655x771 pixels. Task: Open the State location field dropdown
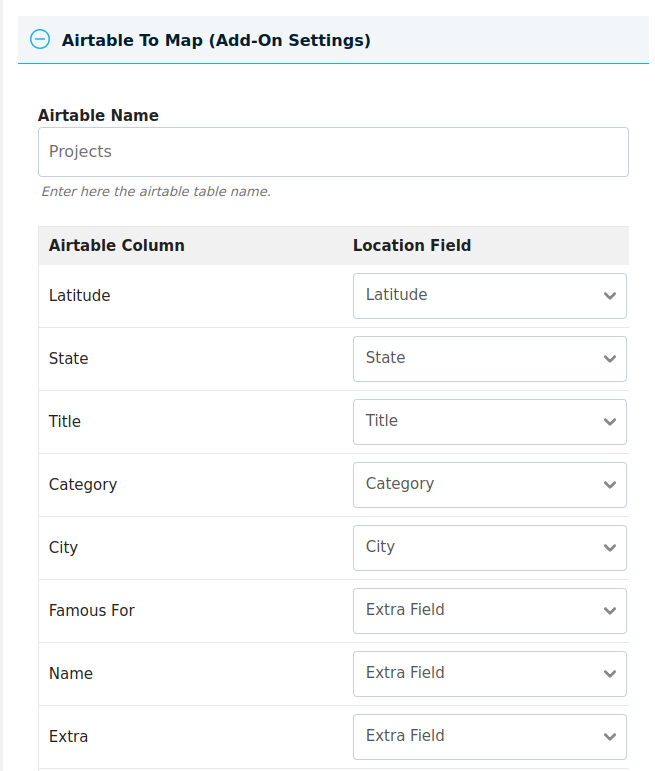click(490, 359)
